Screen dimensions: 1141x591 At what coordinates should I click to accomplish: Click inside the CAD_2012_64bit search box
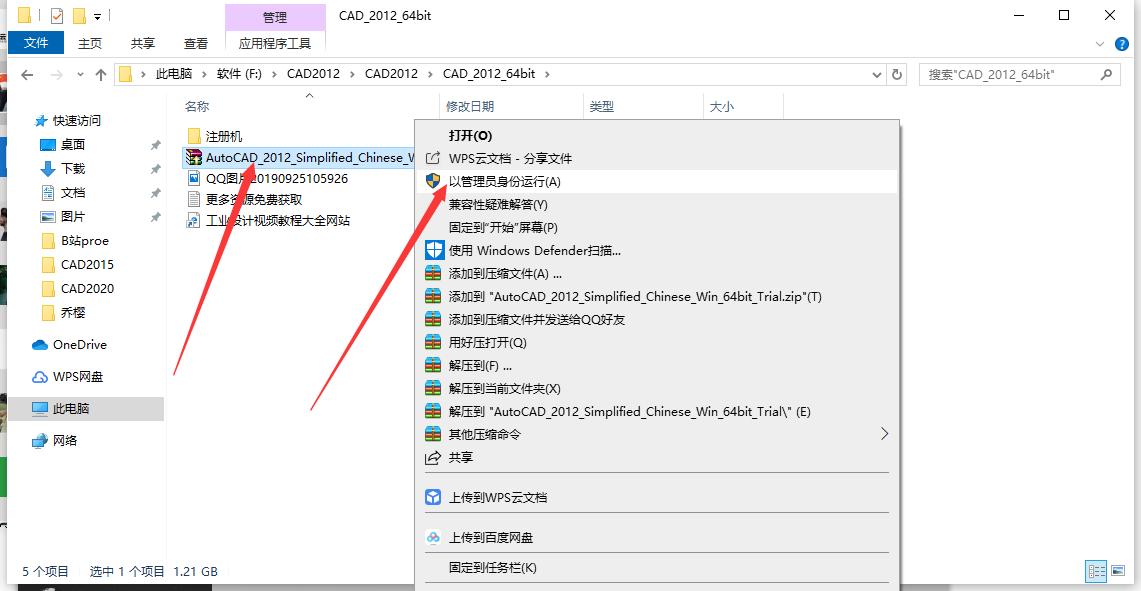[1010, 73]
